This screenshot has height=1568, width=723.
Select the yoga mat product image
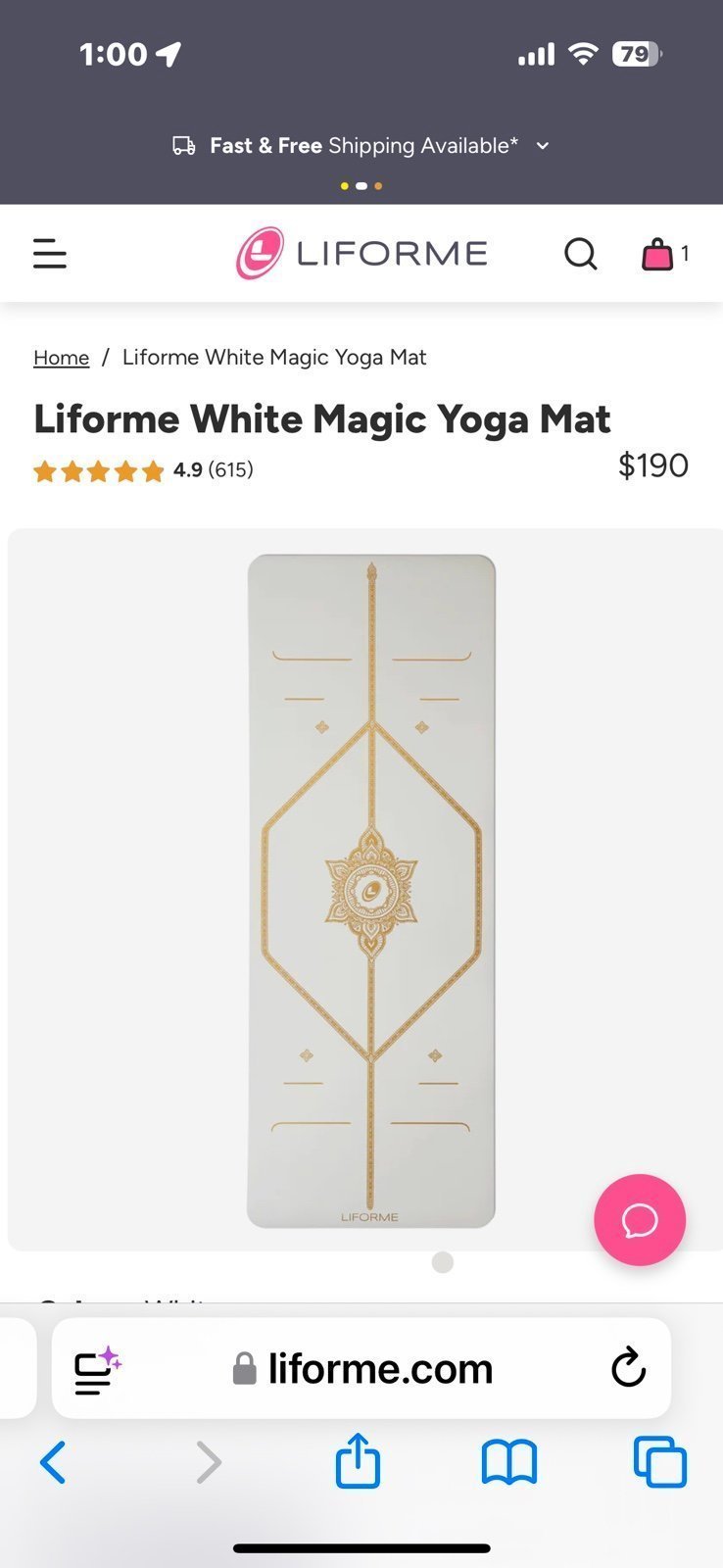(x=371, y=891)
